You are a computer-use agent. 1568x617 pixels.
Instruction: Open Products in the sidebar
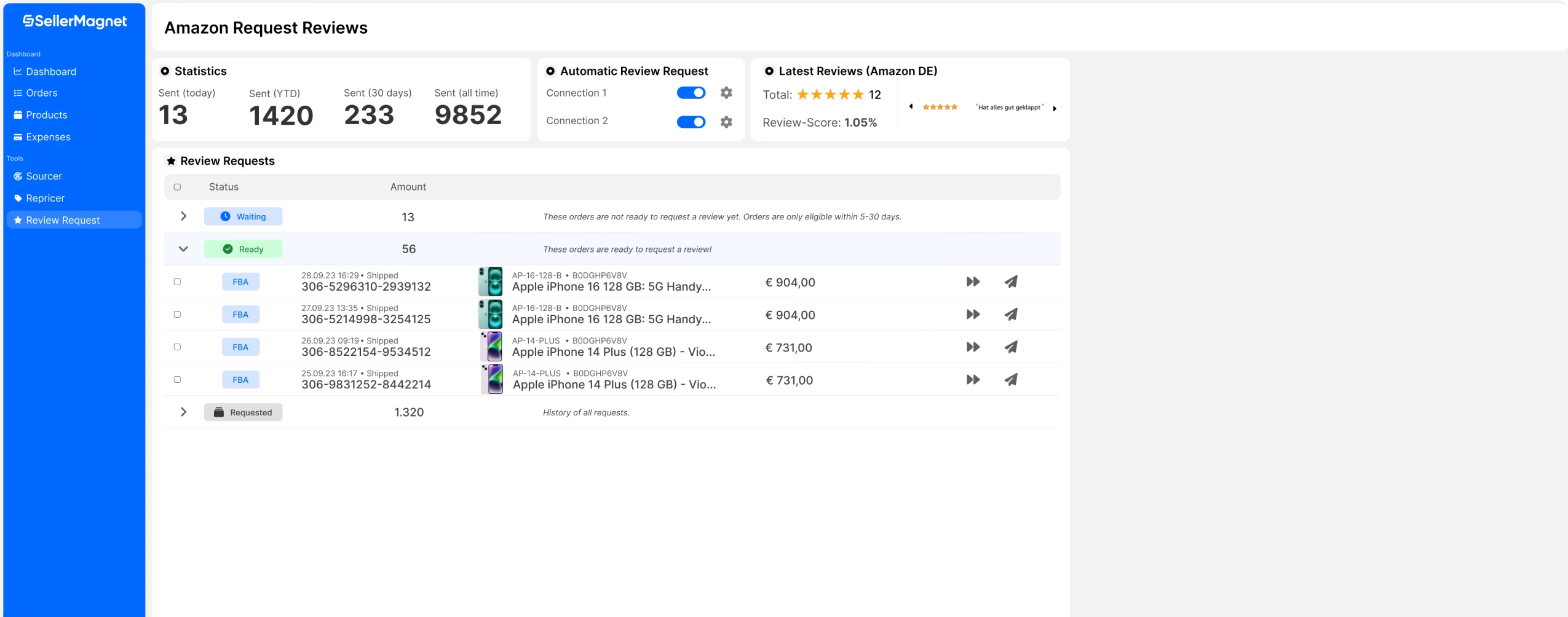pos(40,115)
